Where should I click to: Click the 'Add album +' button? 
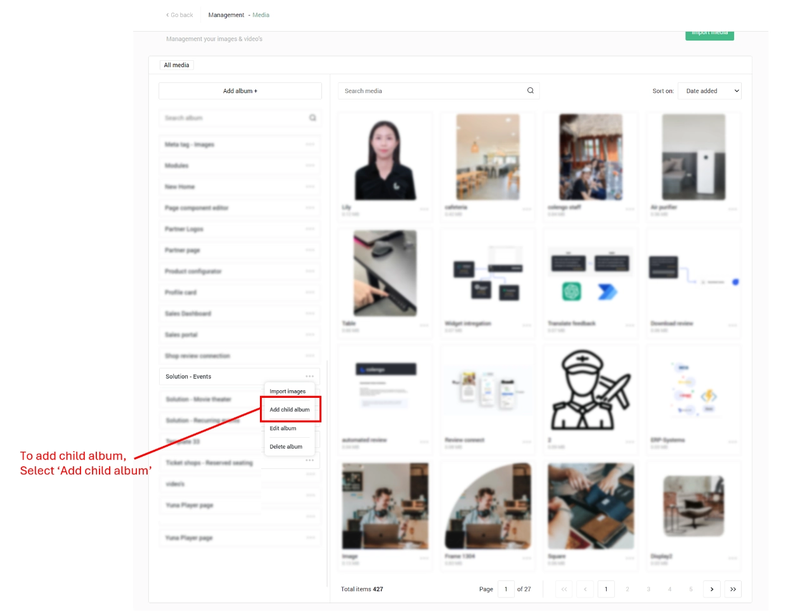(240, 91)
